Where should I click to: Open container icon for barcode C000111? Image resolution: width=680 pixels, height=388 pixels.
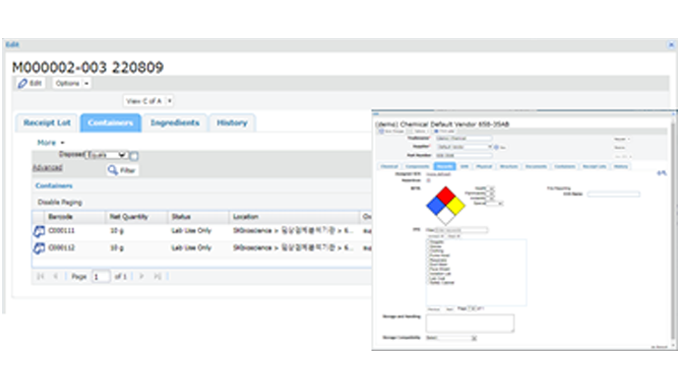click(x=39, y=231)
